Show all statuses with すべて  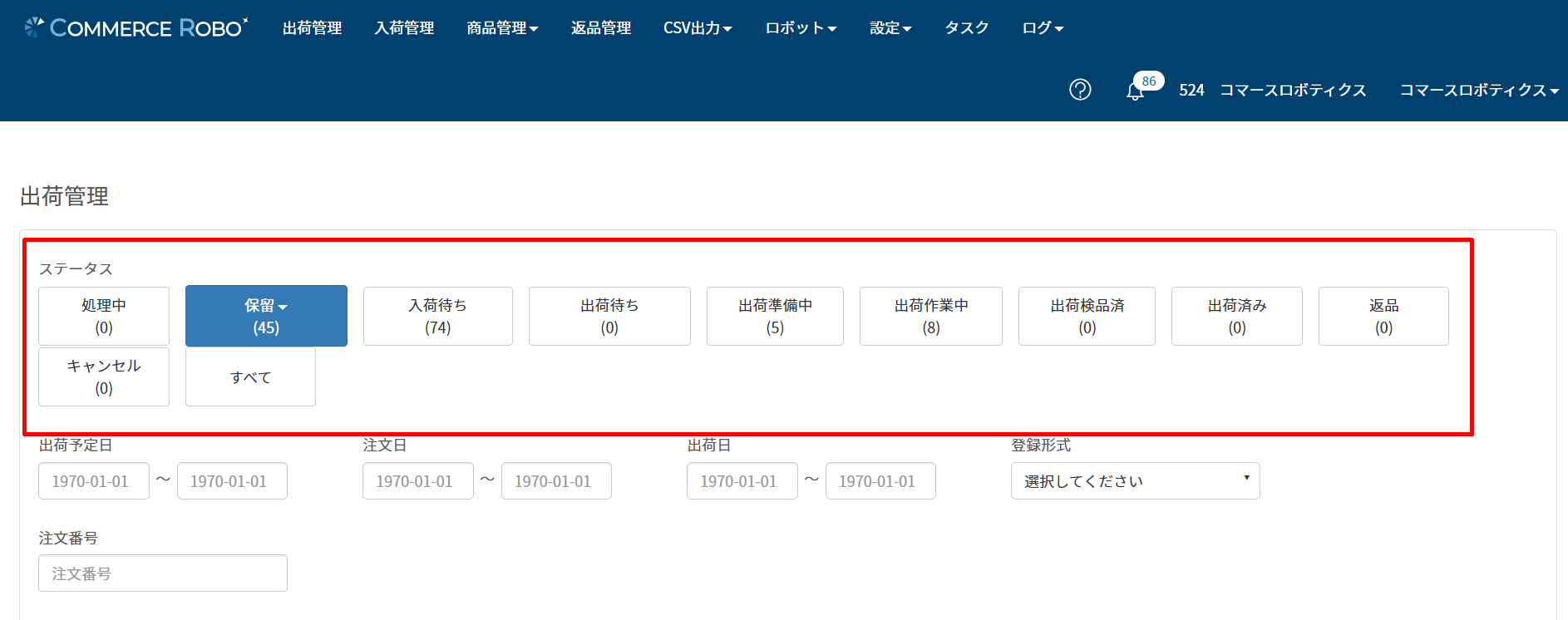pos(250,376)
